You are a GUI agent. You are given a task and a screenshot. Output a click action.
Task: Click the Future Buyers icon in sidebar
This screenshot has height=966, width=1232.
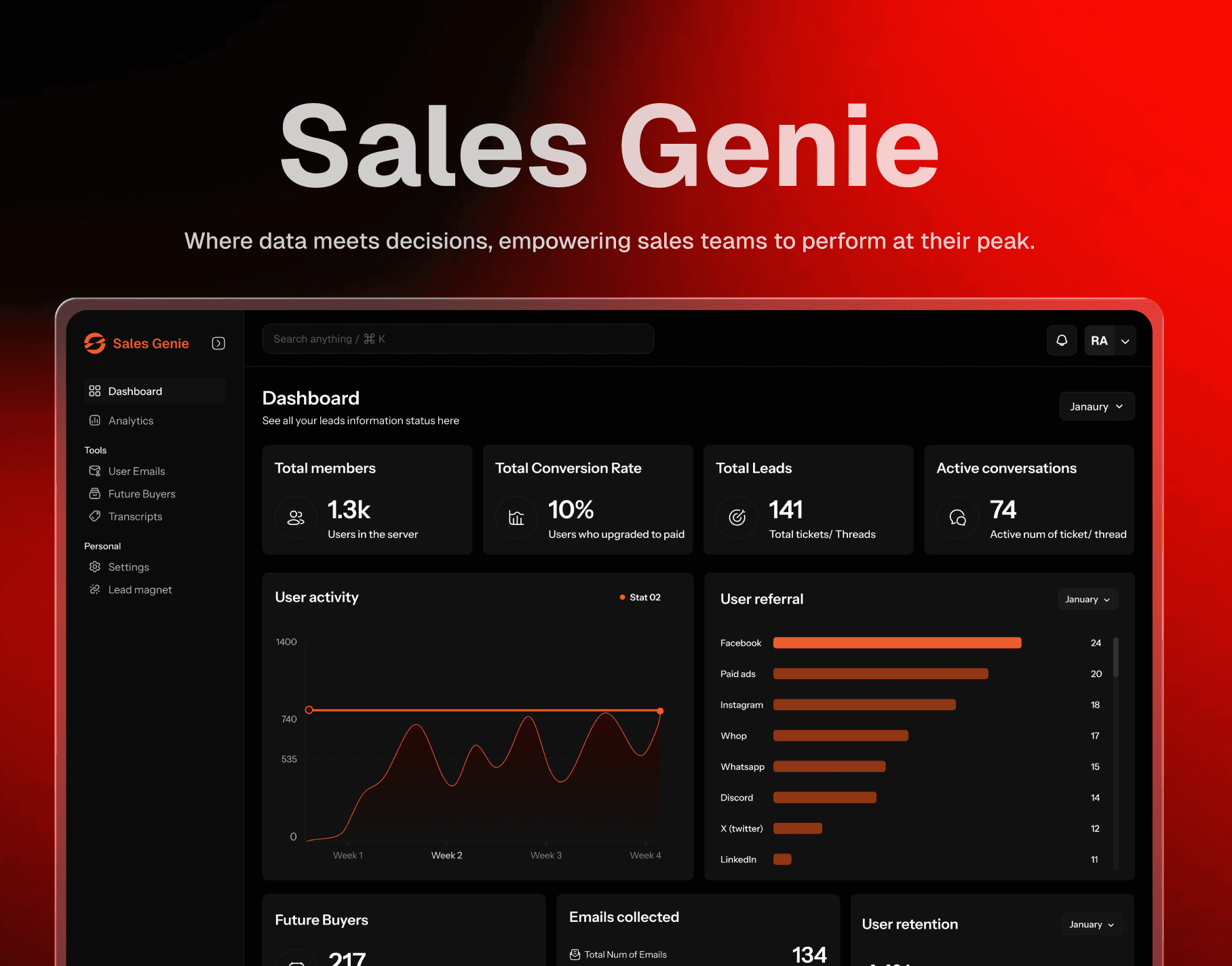tap(95, 494)
